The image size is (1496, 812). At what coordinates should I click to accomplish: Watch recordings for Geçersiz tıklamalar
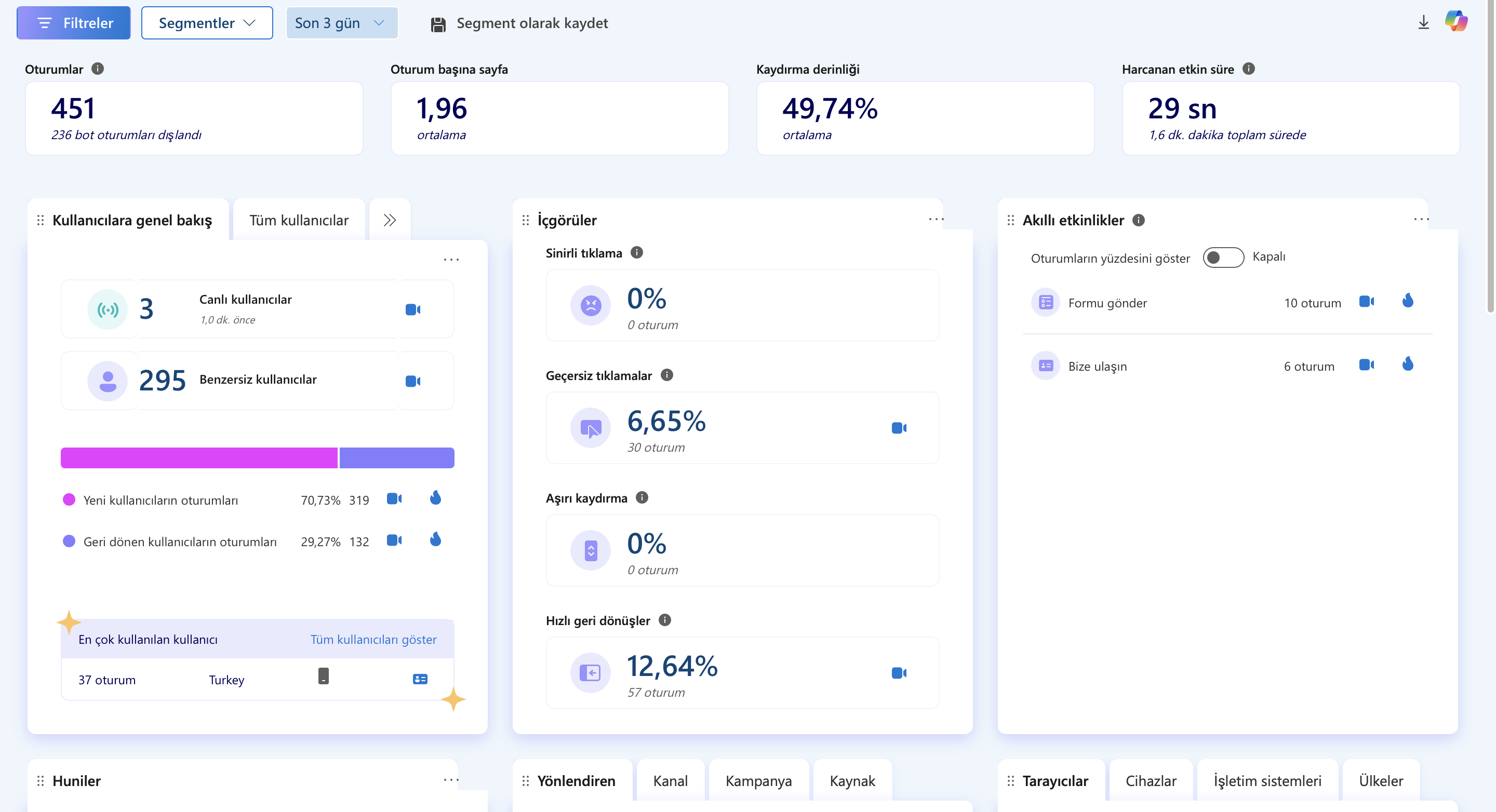(899, 428)
